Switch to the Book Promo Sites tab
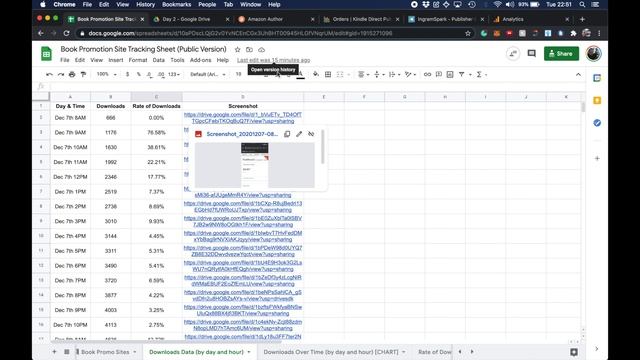This screenshot has width=640, height=360. click(x=105, y=352)
